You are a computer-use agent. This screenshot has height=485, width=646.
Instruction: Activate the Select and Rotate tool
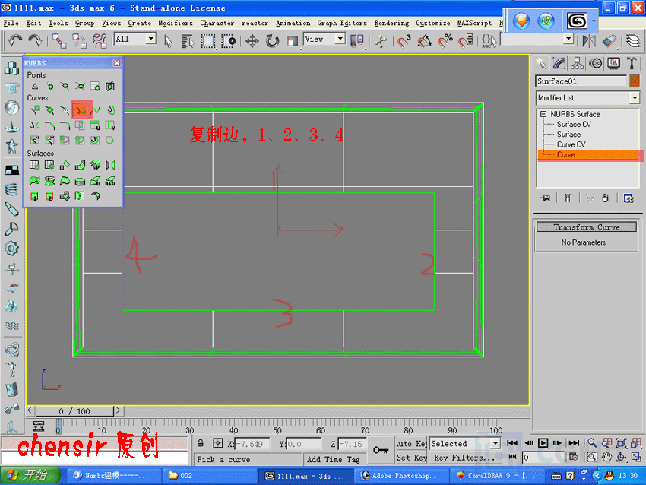coord(272,41)
